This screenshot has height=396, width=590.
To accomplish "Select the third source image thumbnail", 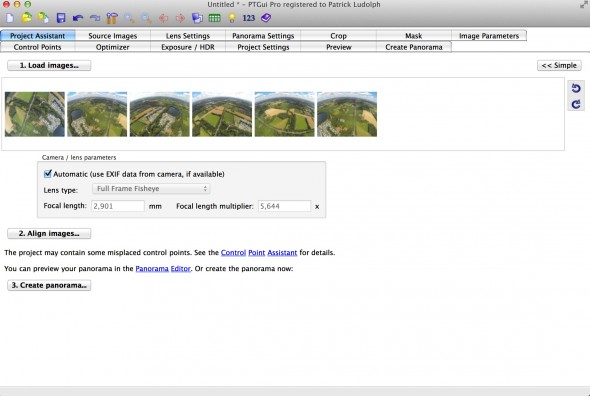I will [x=160, y=114].
